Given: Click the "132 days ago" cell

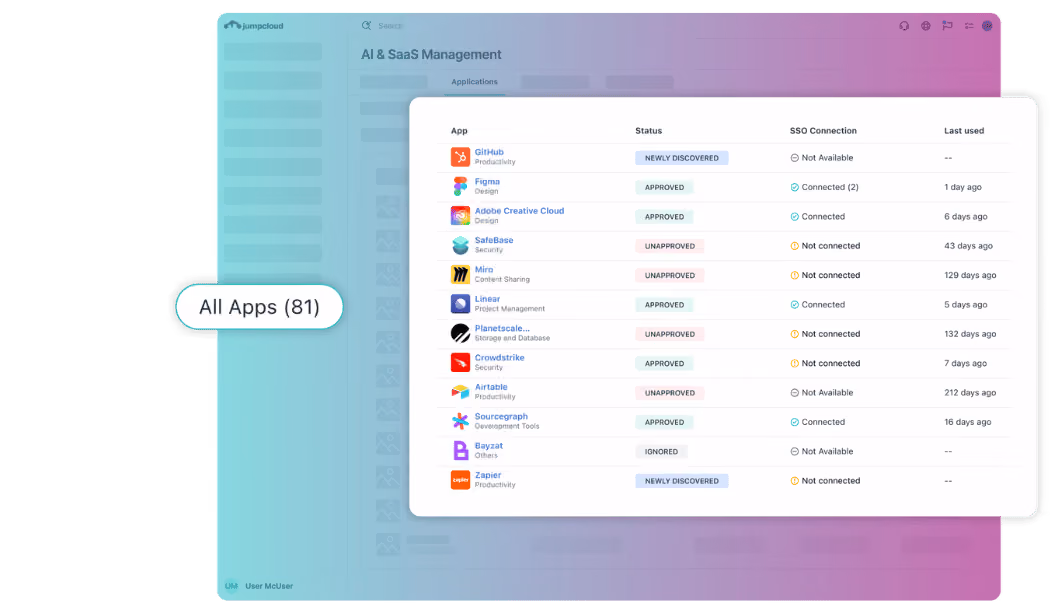Looking at the screenshot, I should pos(970,334).
